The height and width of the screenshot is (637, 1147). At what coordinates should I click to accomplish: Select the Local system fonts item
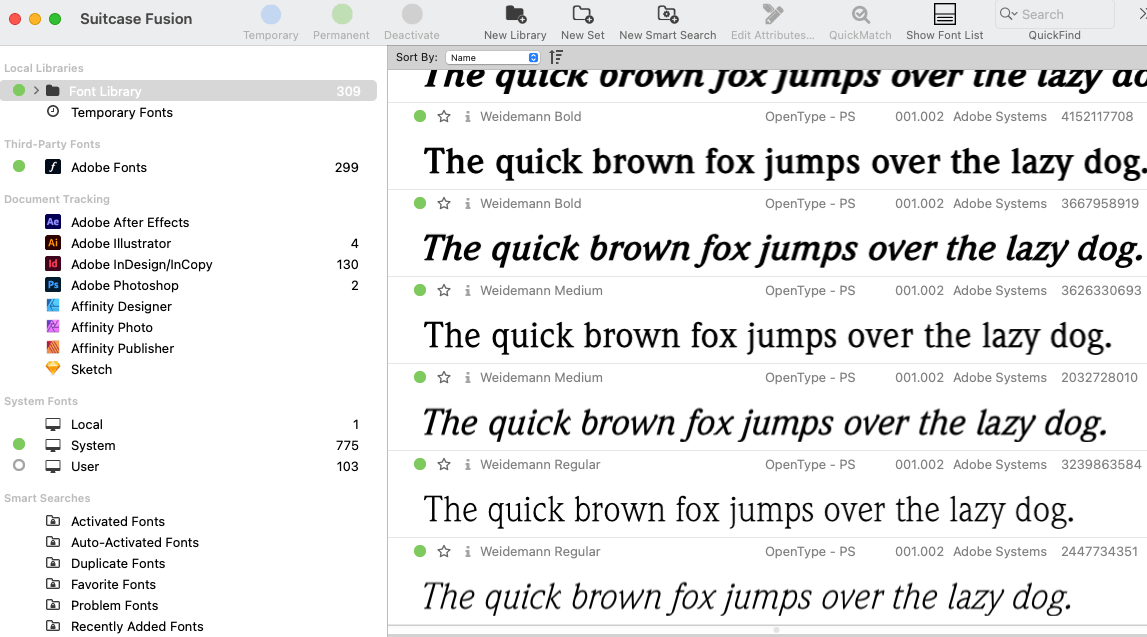point(86,424)
